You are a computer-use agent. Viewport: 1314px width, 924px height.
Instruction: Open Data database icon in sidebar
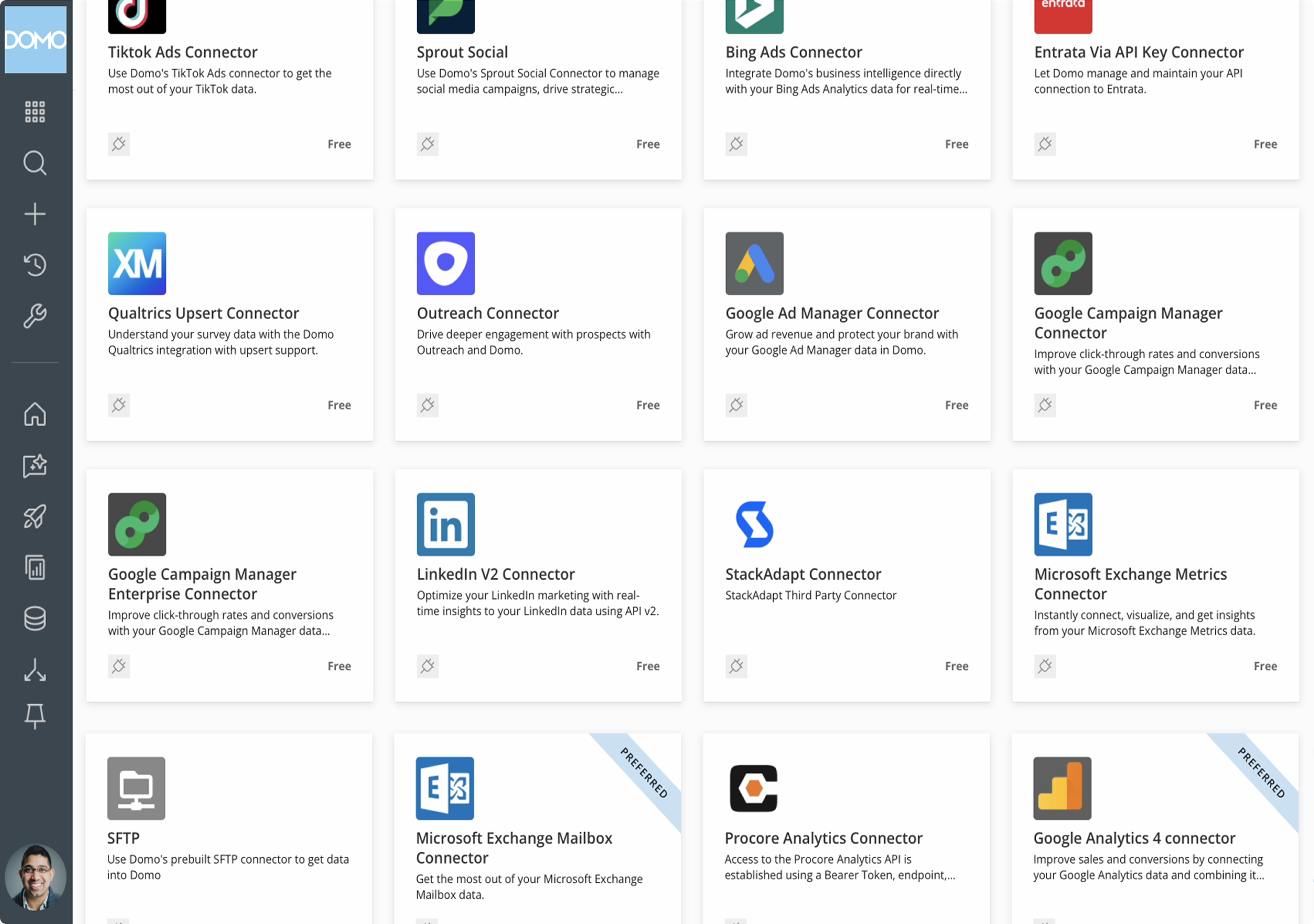pyautogui.click(x=35, y=619)
